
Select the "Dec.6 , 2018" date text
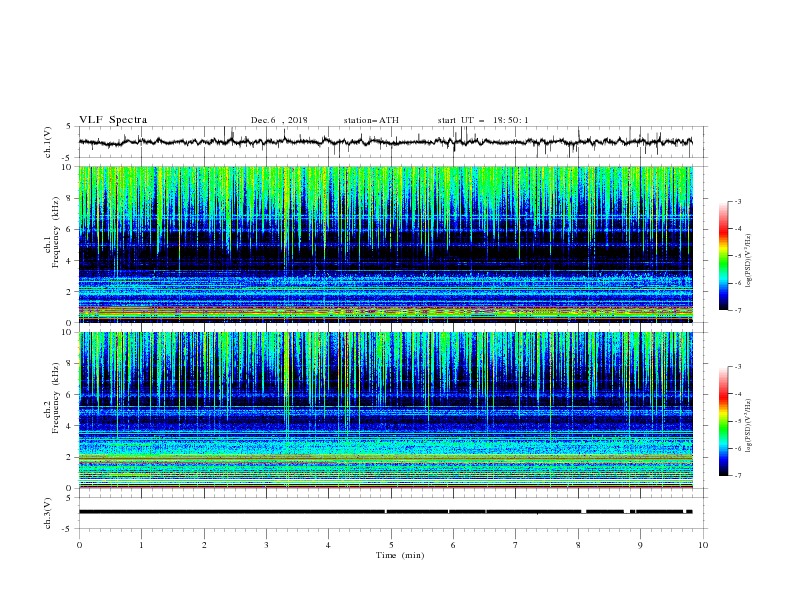[279, 120]
